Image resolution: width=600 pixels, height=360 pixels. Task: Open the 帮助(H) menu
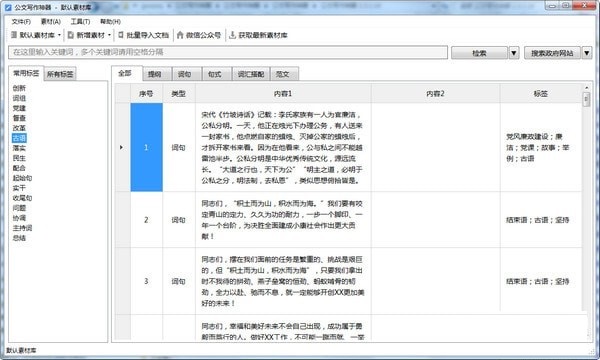click(x=110, y=22)
